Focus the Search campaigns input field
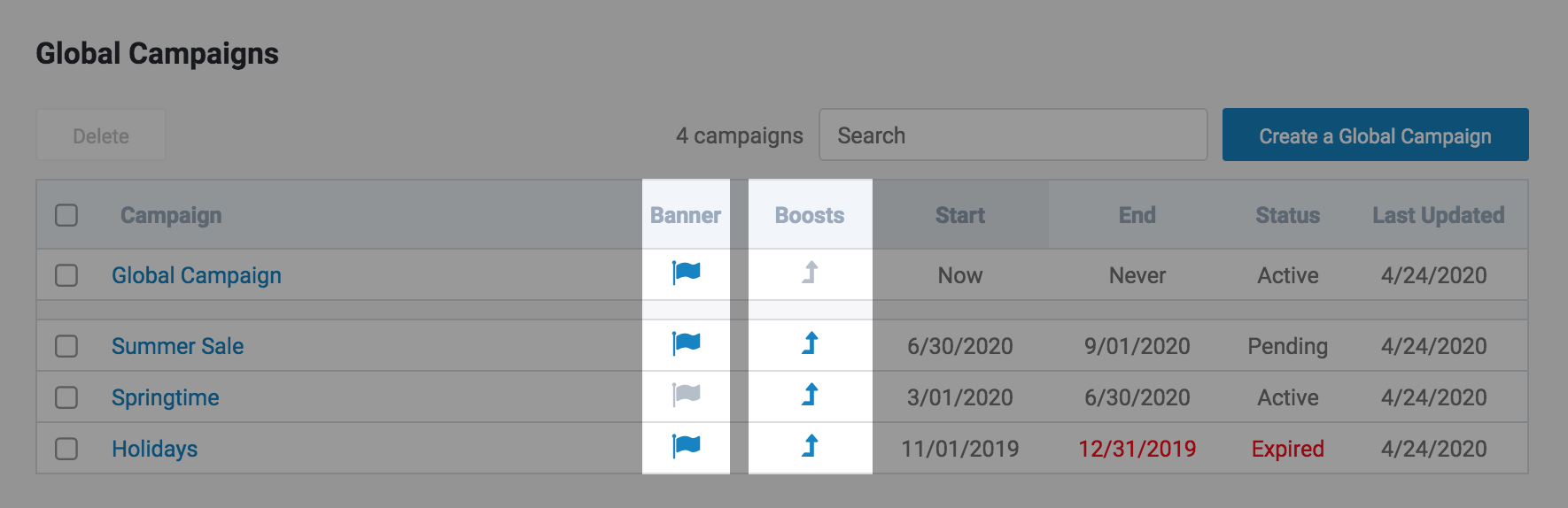This screenshot has height=508, width=1568. [1013, 135]
